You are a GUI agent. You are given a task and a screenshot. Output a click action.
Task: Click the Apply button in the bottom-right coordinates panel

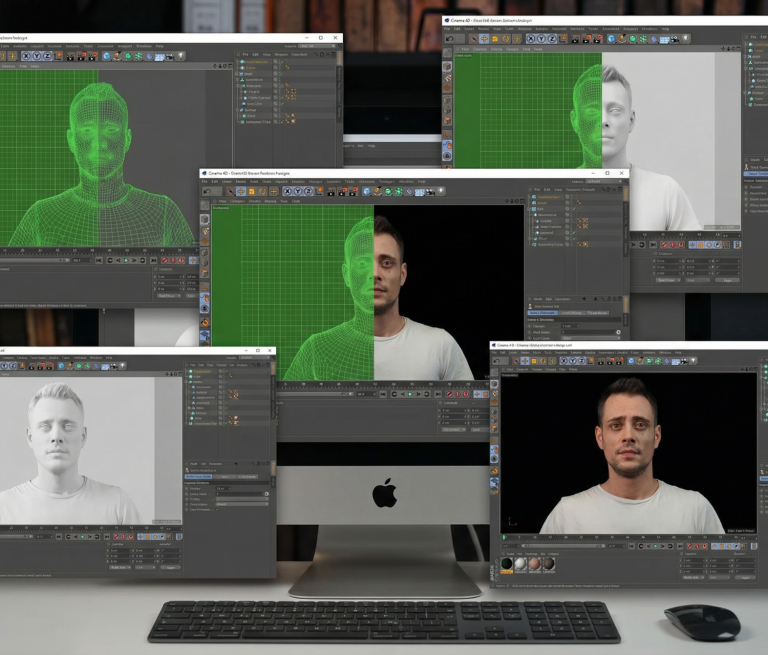(x=745, y=578)
